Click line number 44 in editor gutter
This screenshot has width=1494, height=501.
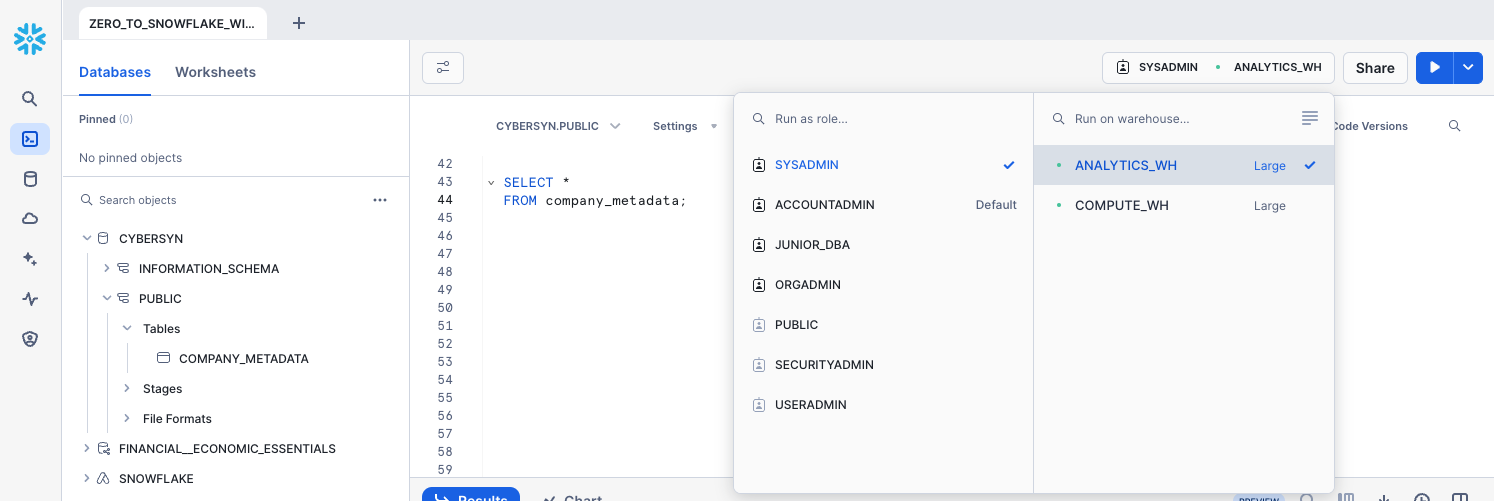tap(445, 200)
